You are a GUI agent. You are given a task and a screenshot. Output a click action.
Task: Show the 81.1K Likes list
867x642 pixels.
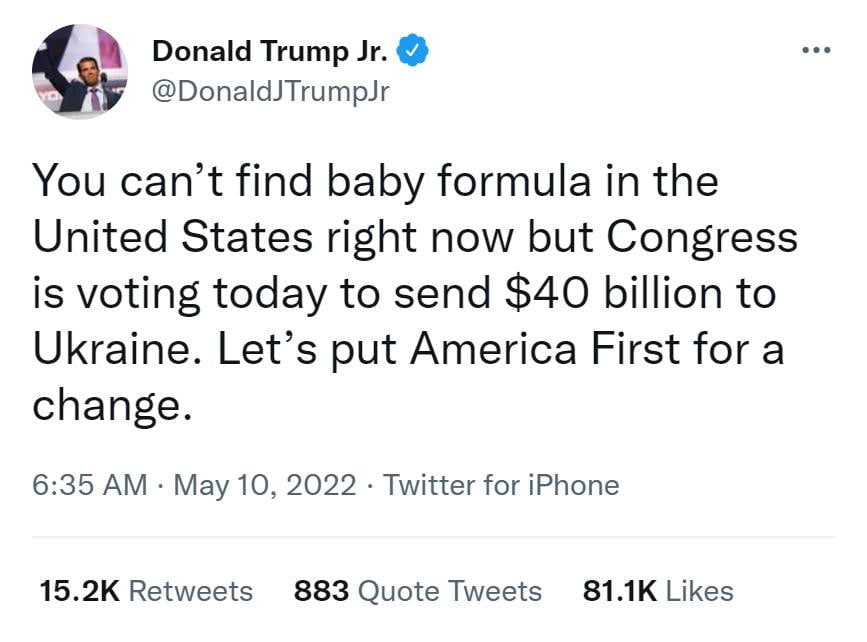click(657, 591)
